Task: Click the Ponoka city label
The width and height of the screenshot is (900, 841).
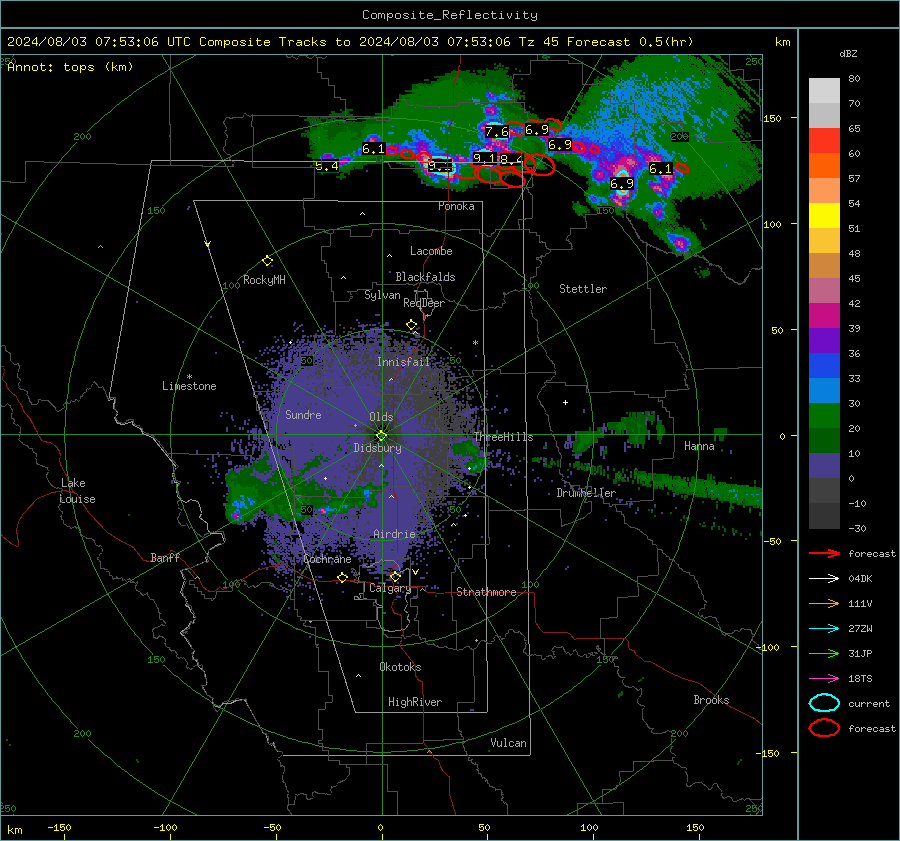Action: (456, 206)
